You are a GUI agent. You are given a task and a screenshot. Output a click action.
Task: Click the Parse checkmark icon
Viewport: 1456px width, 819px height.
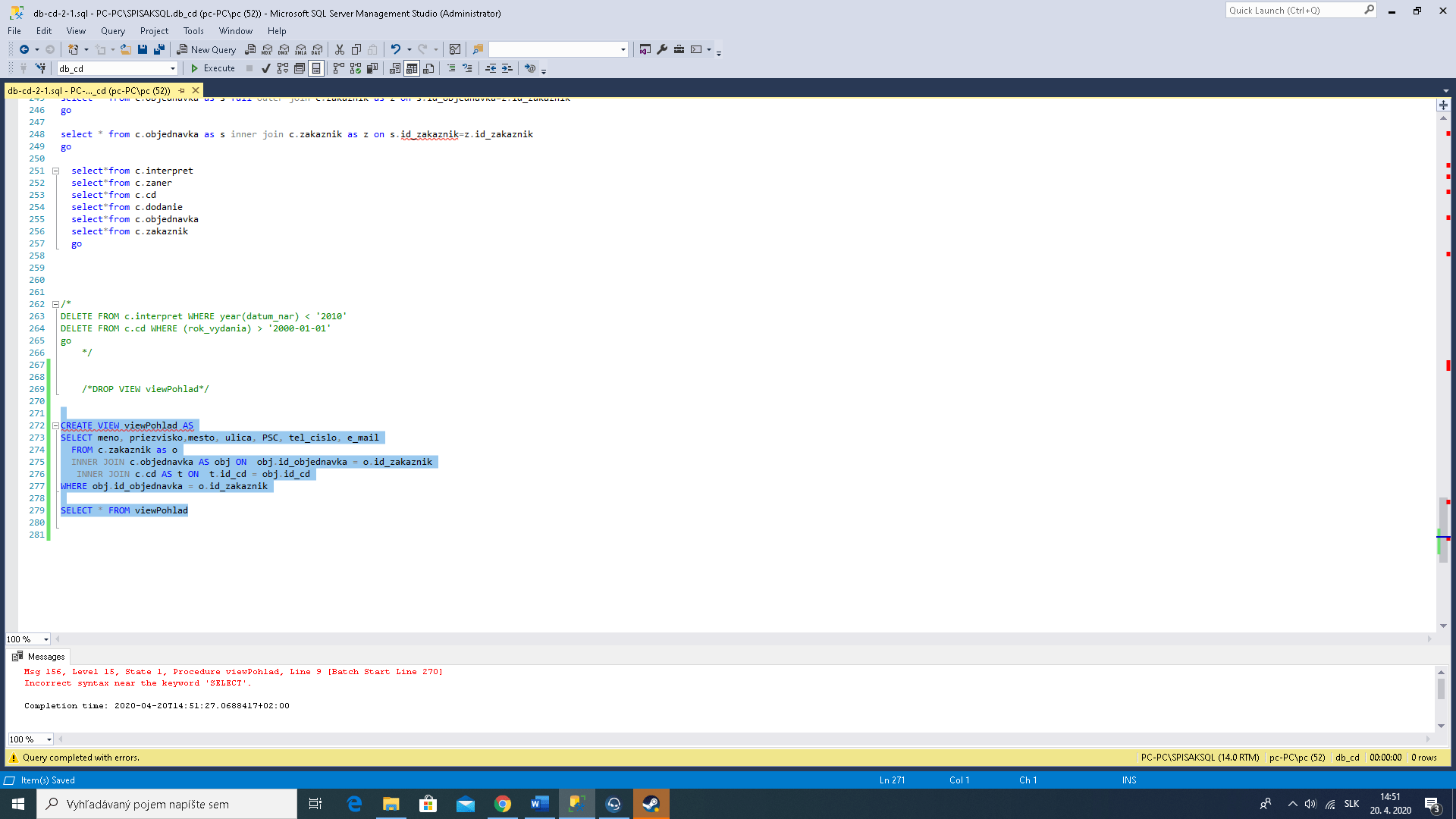pyautogui.click(x=266, y=68)
